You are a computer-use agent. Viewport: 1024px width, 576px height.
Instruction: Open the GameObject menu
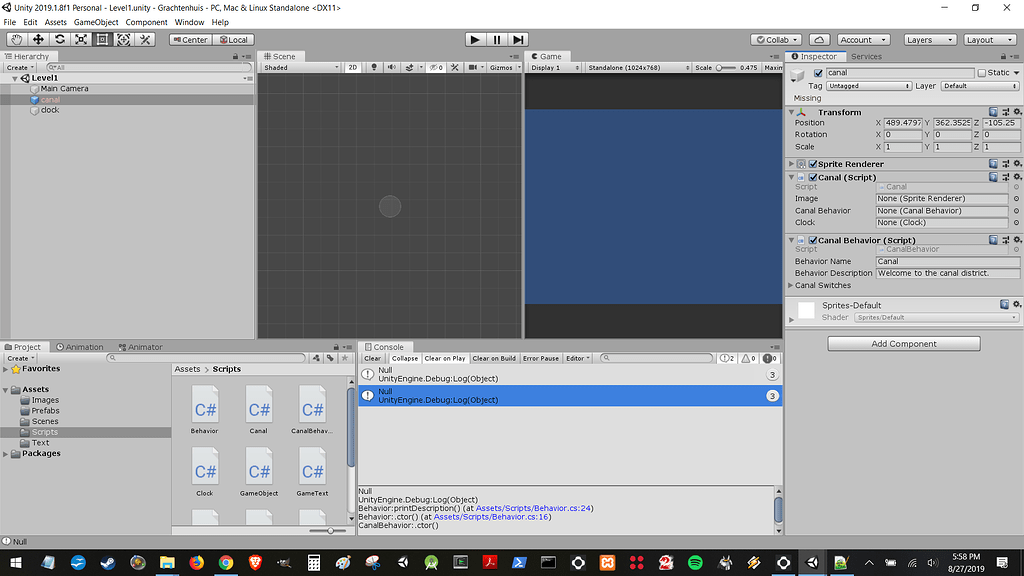(96, 21)
